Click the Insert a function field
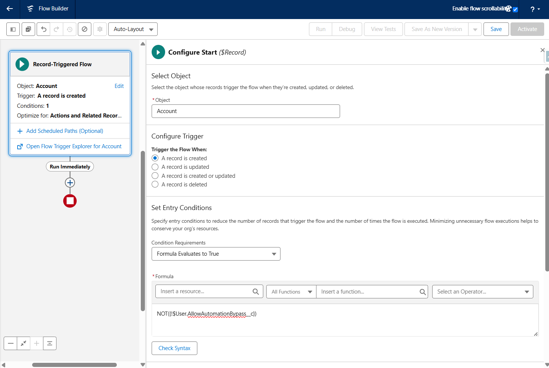This screenshot has width=549, height=368. 372,292
